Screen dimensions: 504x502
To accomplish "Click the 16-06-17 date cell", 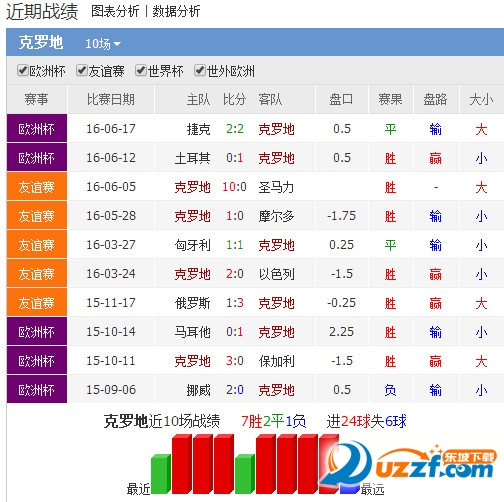I will coord(111,129).
